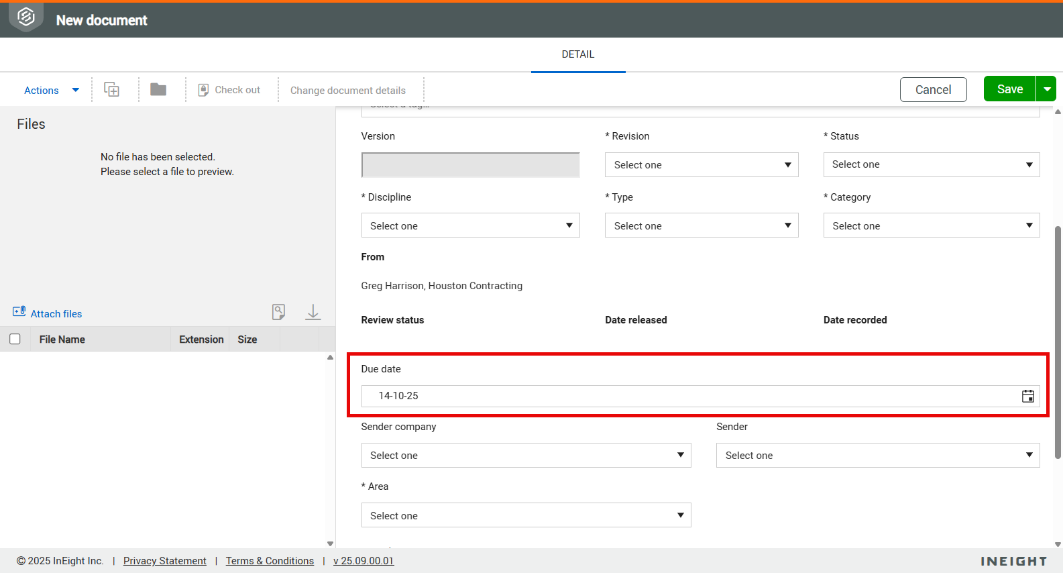The width and height of the screenshot is (1063, 573).
Task: Expand the Sender company dropdown
Action: click(x=525, y=456)
